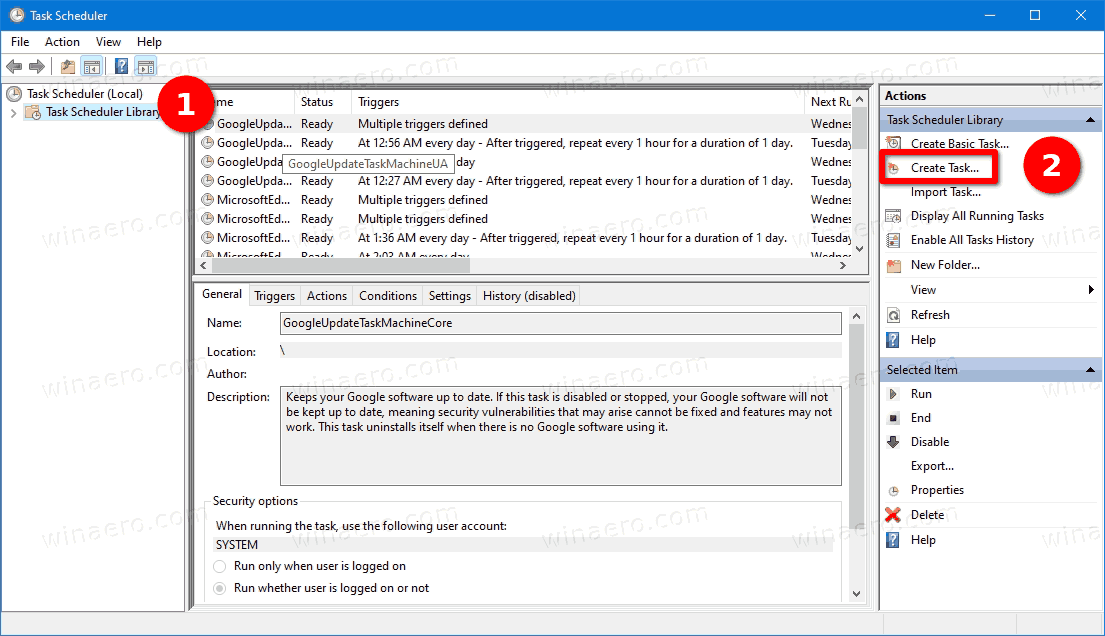Expand the Task Scheduler Library tree node
The width and height of the screenshot is (1105, 636).
[x=12, y=112]
